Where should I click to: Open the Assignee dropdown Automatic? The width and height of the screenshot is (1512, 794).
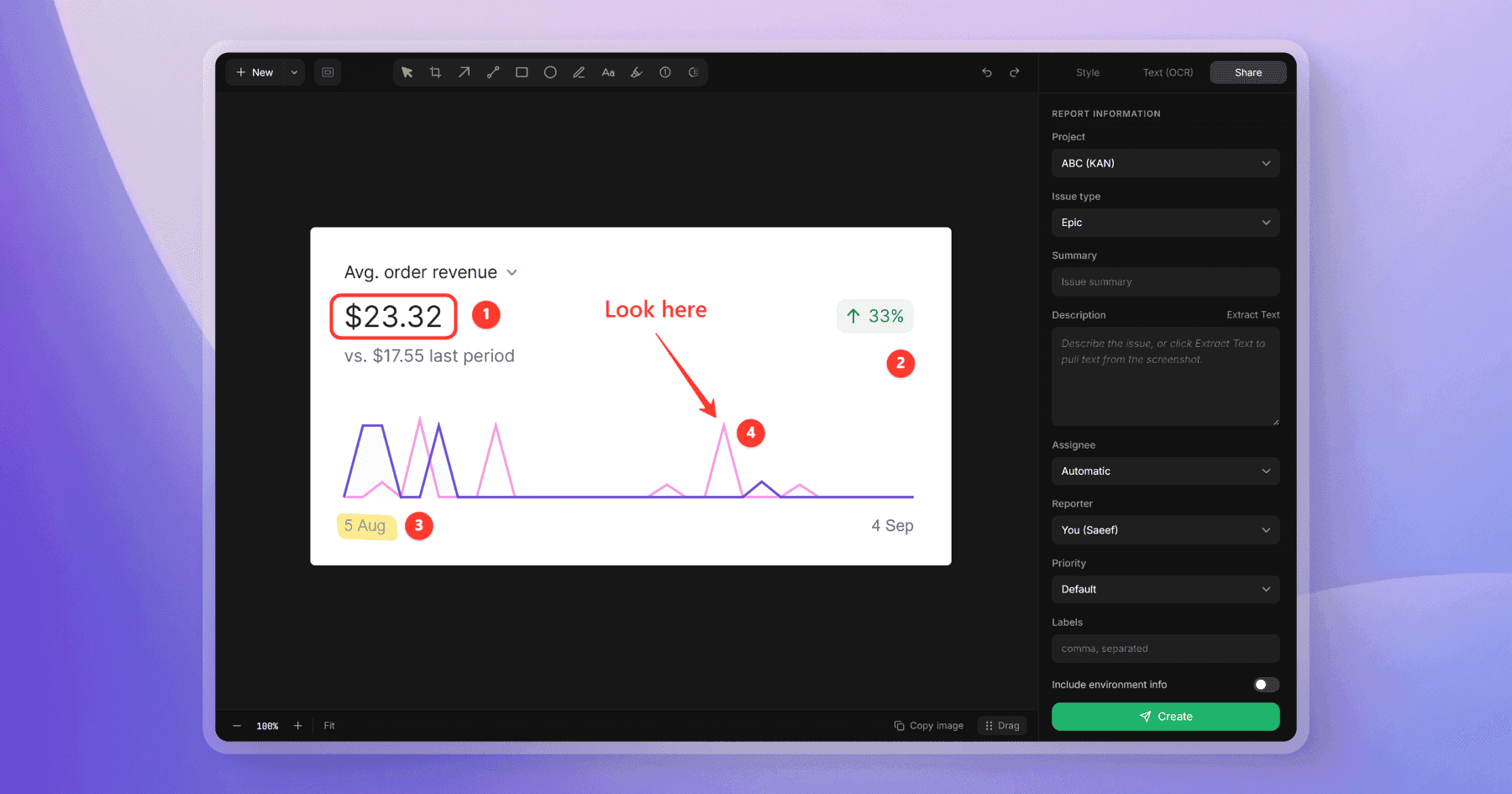[x=1165, y=471]
